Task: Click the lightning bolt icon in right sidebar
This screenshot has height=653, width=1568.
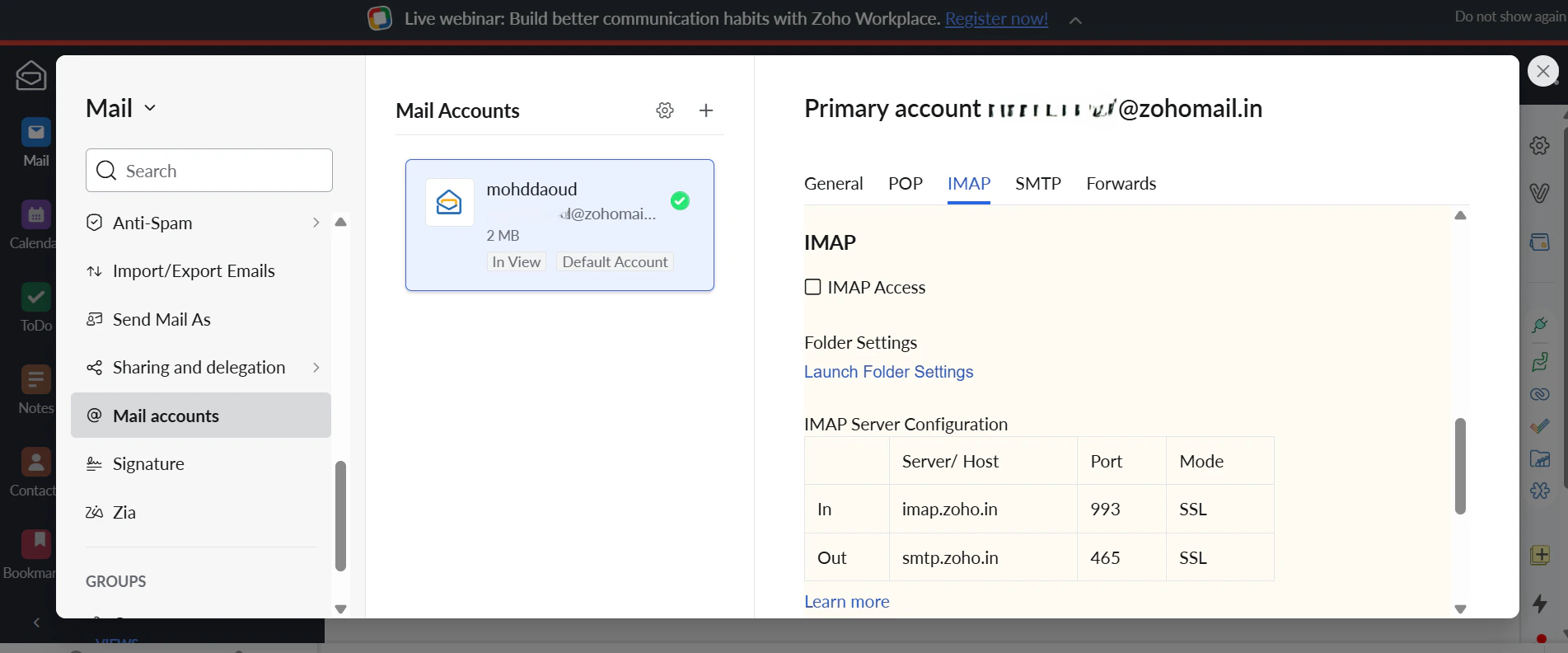Action: coord(1540,604)
